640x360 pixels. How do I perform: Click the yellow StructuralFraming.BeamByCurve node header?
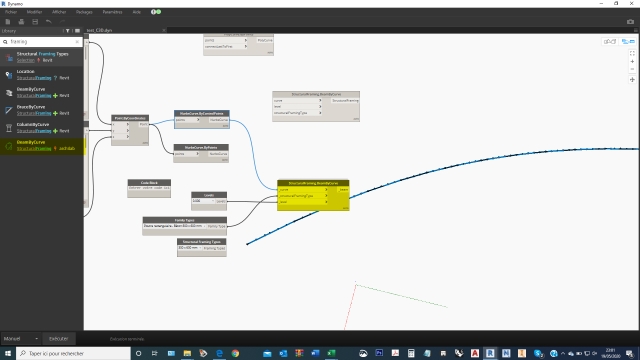point(313,183)
